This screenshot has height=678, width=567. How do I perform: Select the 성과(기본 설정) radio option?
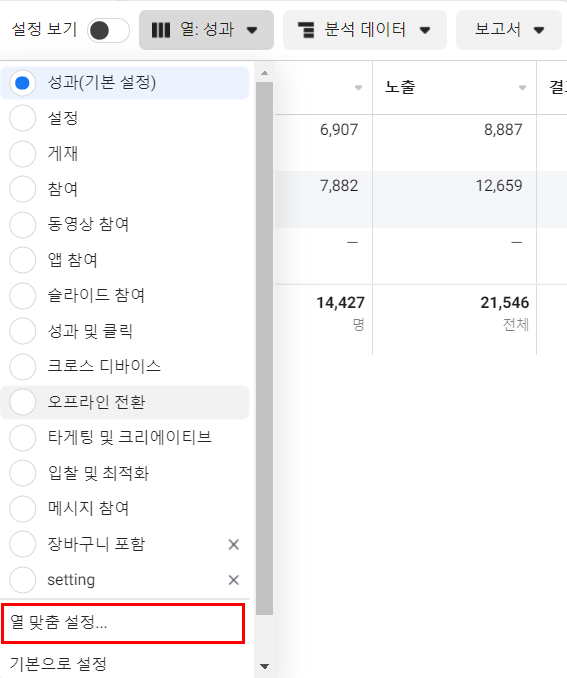(22, 83)
